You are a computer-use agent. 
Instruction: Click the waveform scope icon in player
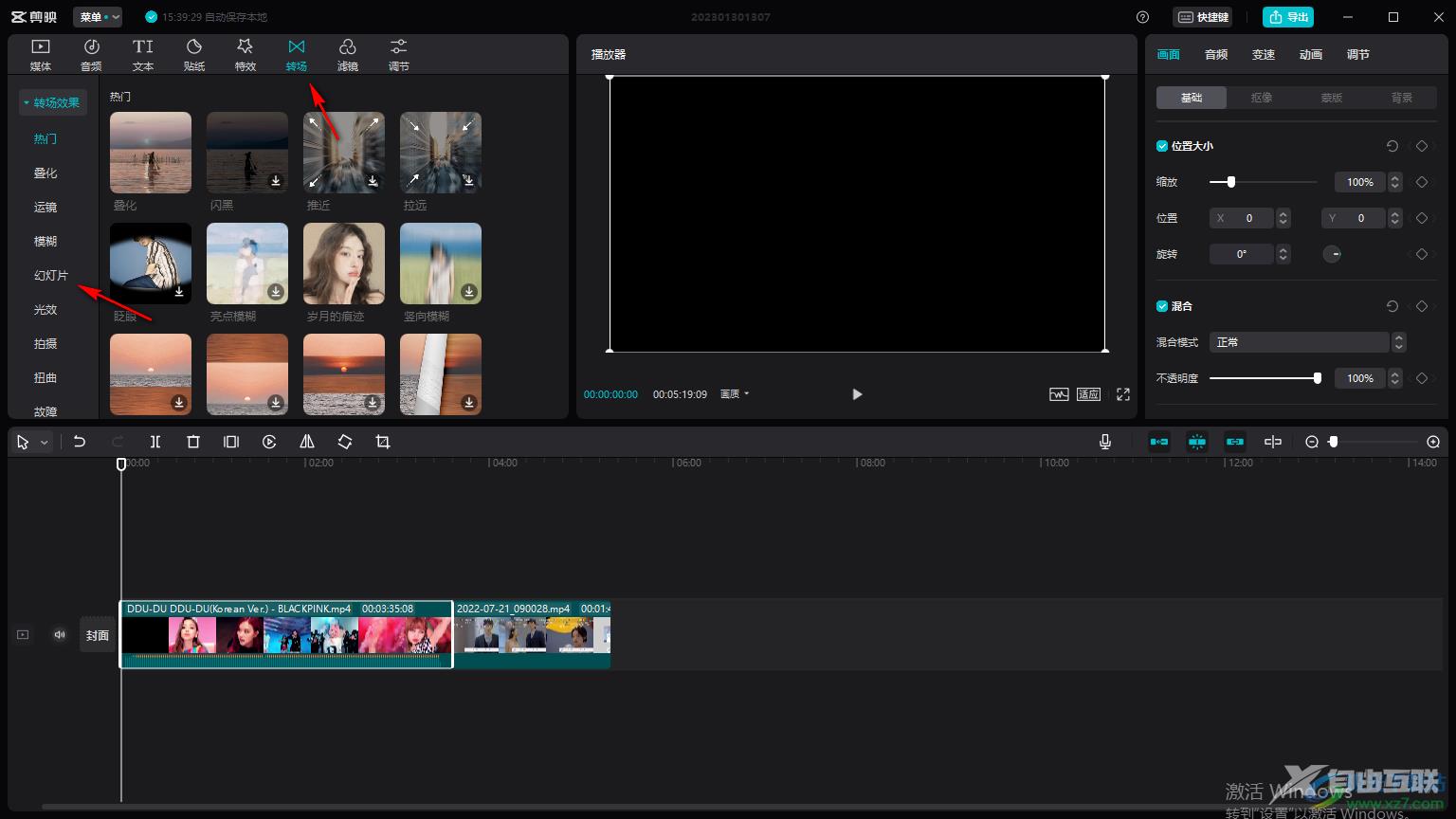coord(1059,394)
